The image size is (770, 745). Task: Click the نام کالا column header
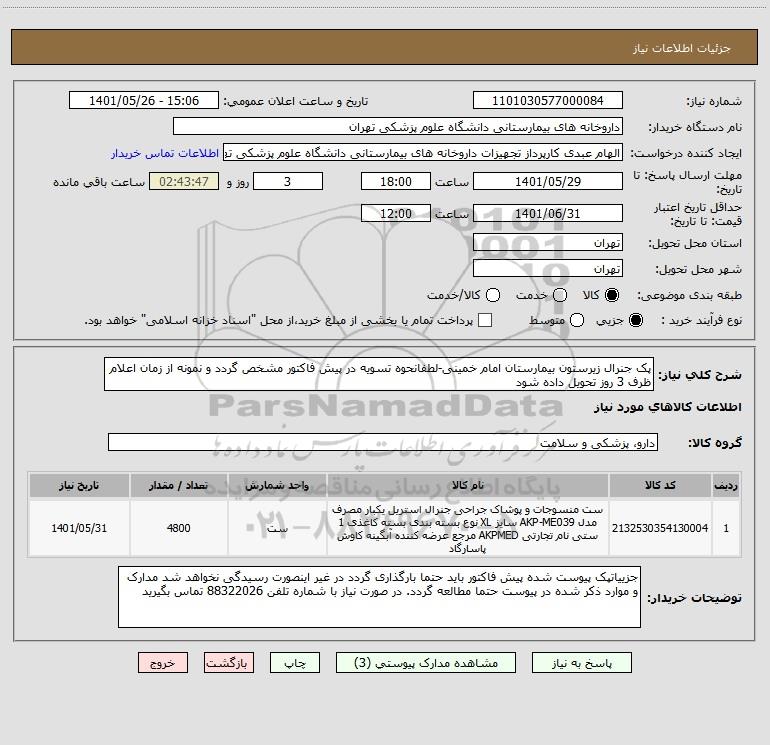click(x=468, y=485)
